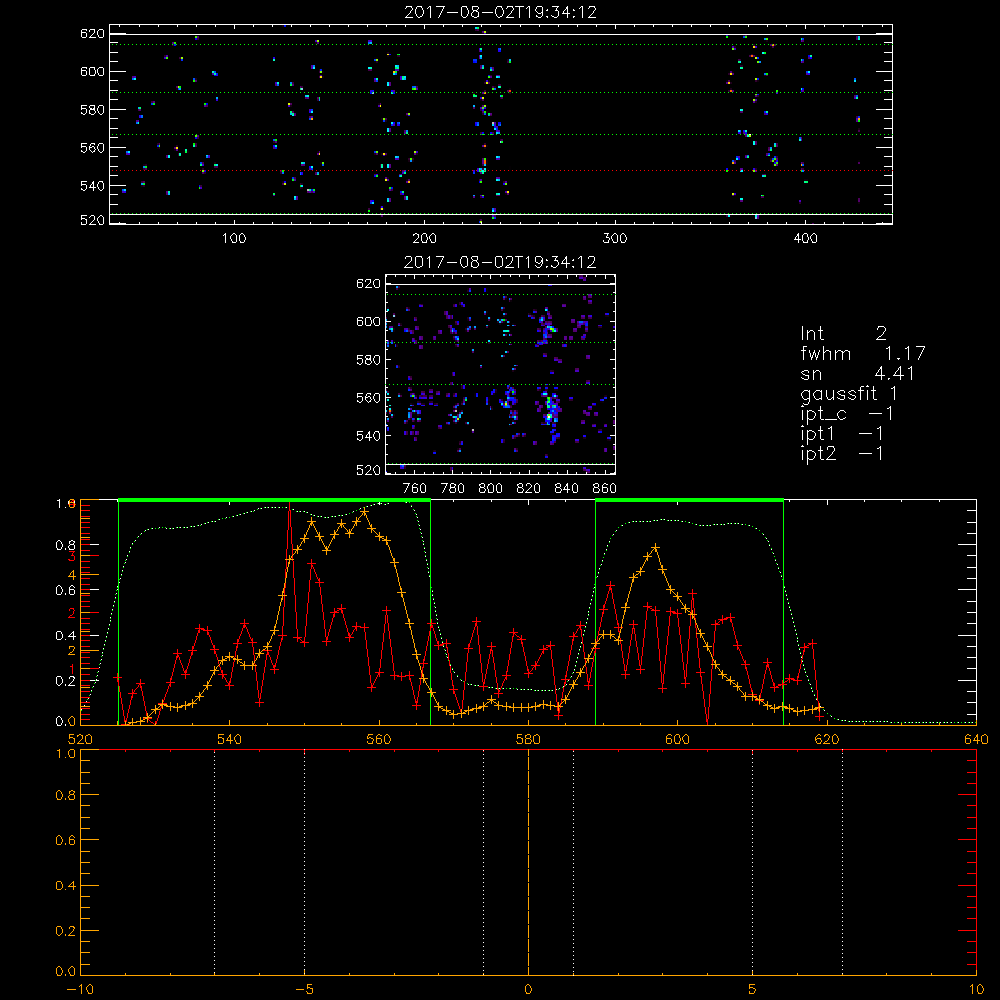Screen dimensions: 1000x1000
Task: Select the 'Int 2' parameter readout
Action: [x=843, y=334]
